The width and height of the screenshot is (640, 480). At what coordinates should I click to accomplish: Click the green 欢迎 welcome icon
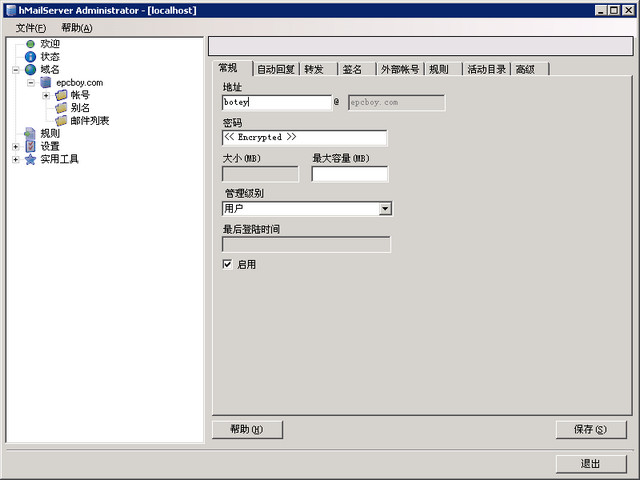point(31,44)
